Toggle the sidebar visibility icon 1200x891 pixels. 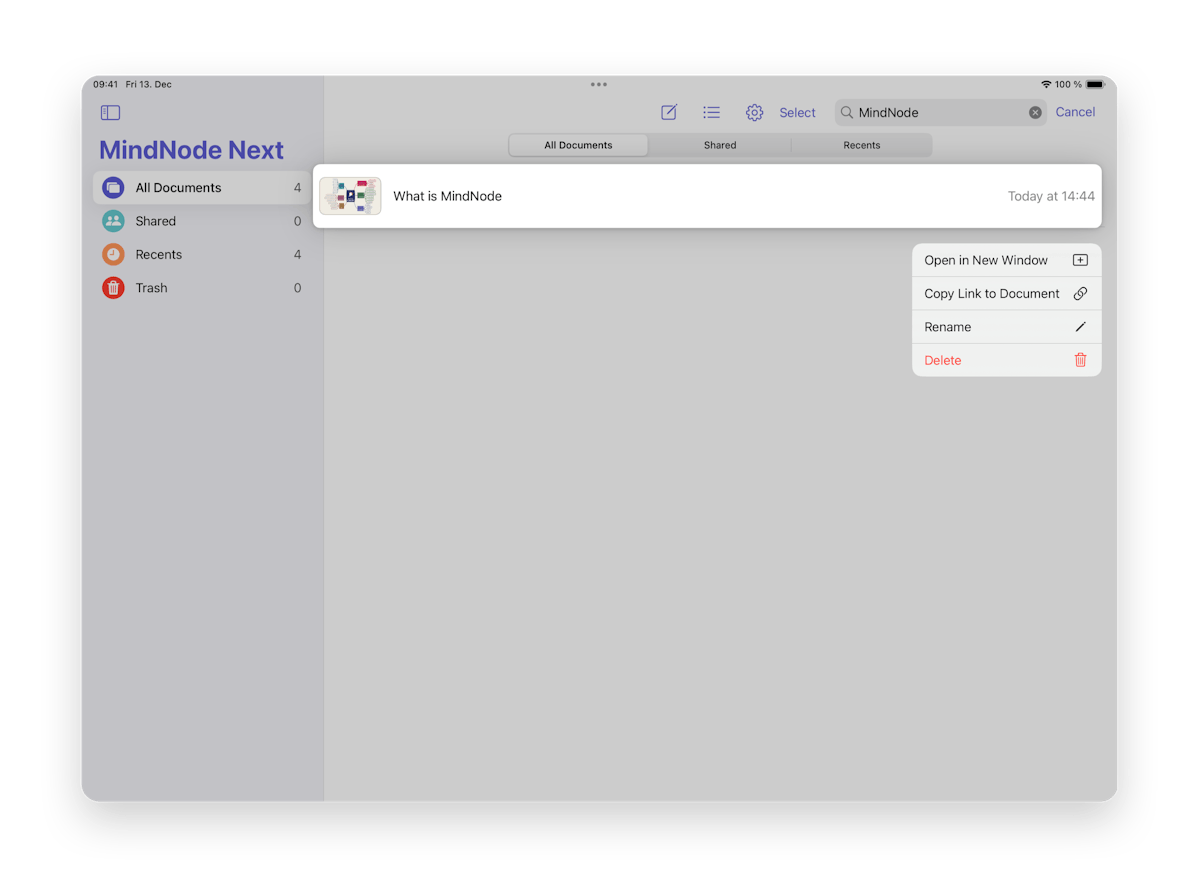(110, 112)
